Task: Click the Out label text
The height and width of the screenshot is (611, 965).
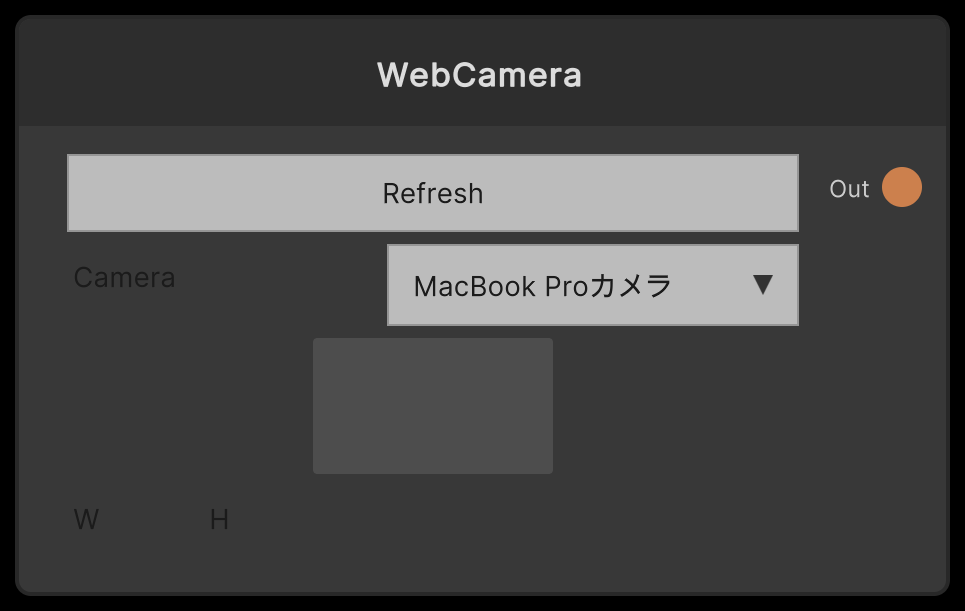Action: (848, 188)
